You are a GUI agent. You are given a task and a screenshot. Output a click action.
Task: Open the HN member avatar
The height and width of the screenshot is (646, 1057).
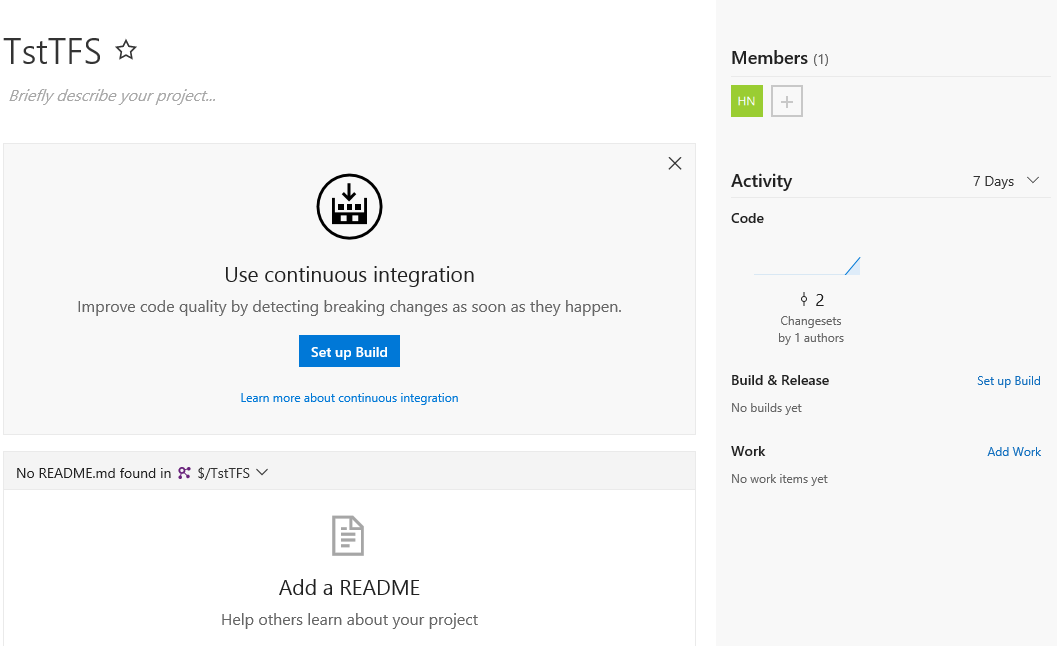[x=746, y=101]
